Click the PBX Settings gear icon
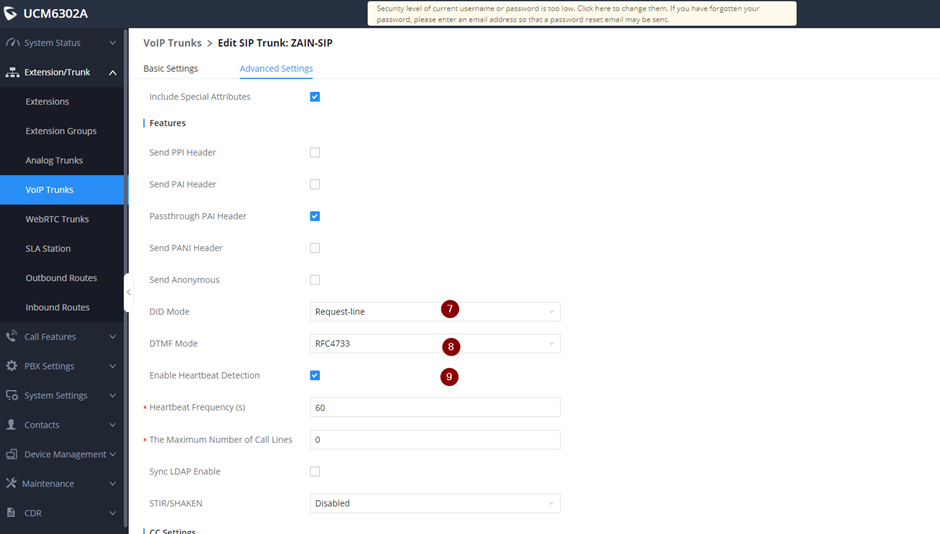This screenshot has height=534, width=940. point(12,366)
